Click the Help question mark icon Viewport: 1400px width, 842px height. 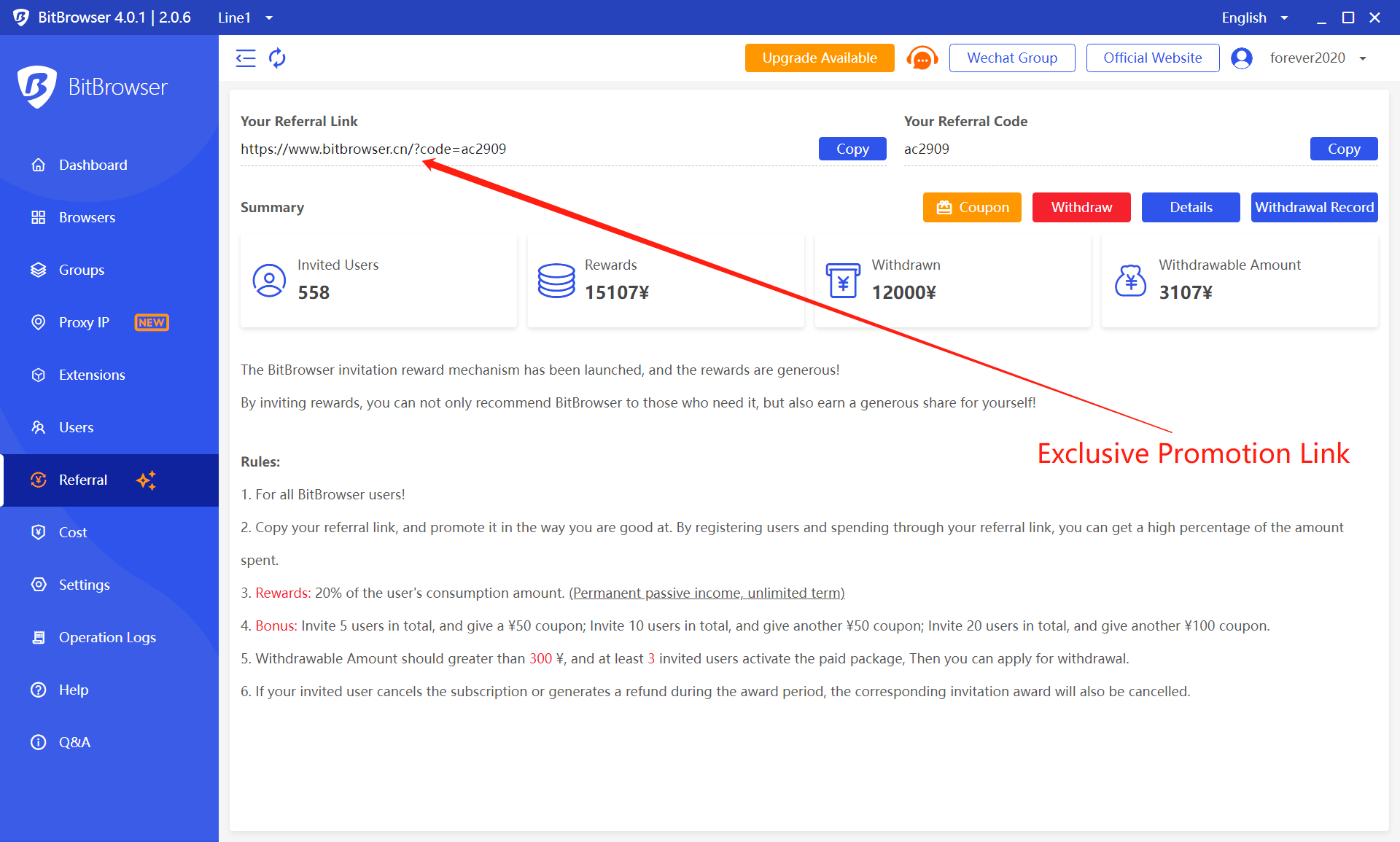39,690
